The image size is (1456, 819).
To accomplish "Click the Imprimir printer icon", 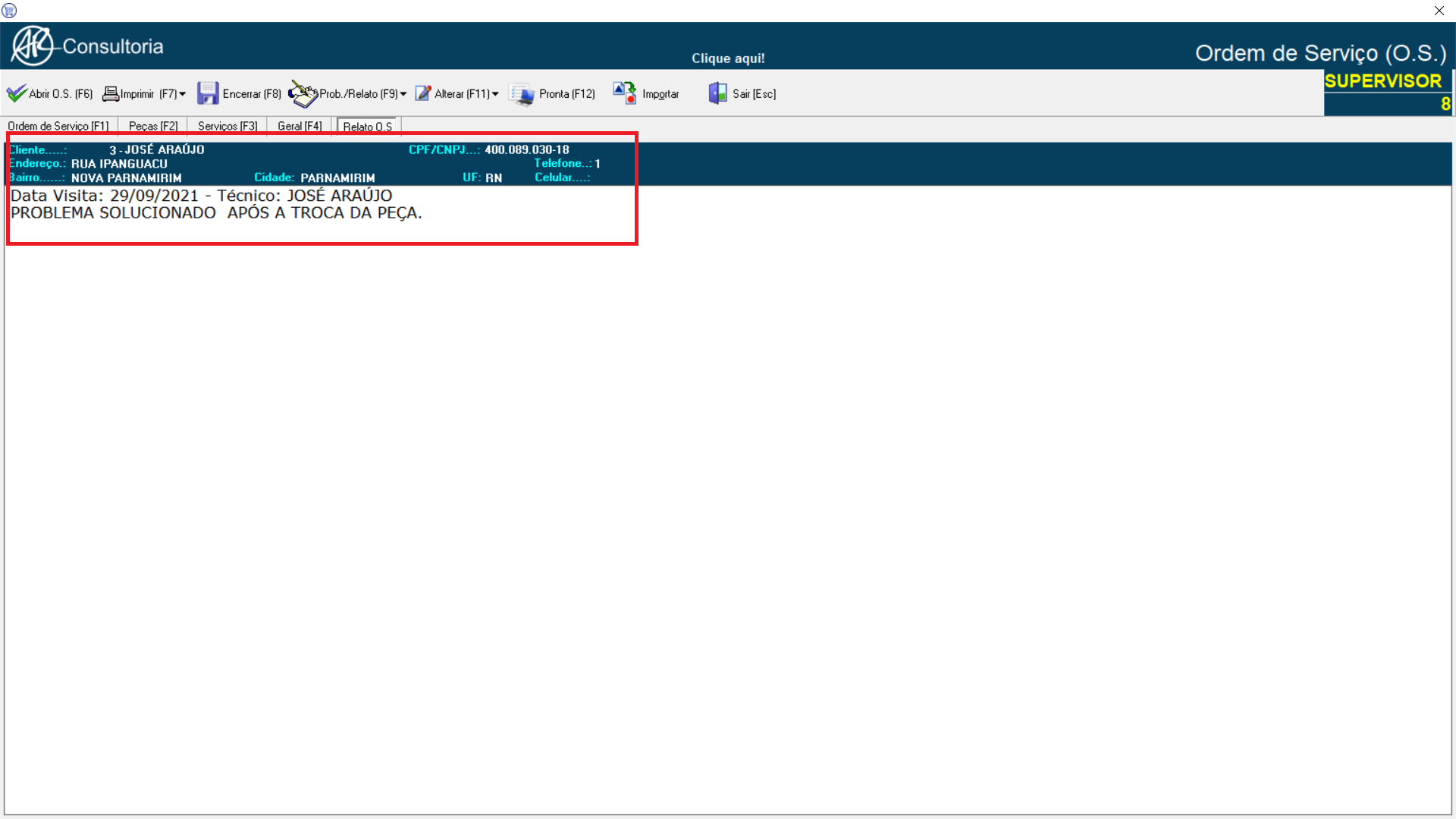I will (111, 93).
